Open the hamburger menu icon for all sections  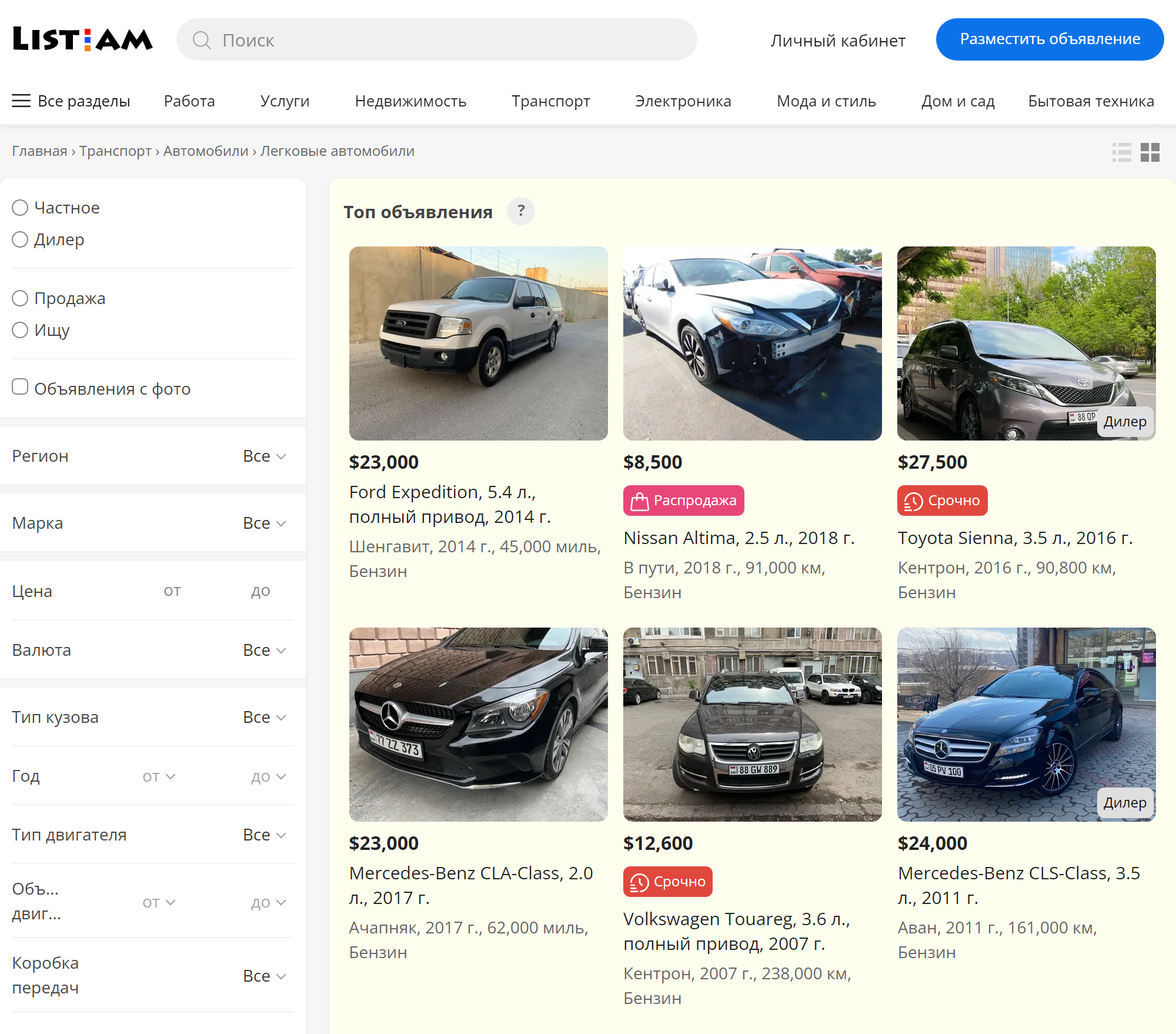(21, 101)
